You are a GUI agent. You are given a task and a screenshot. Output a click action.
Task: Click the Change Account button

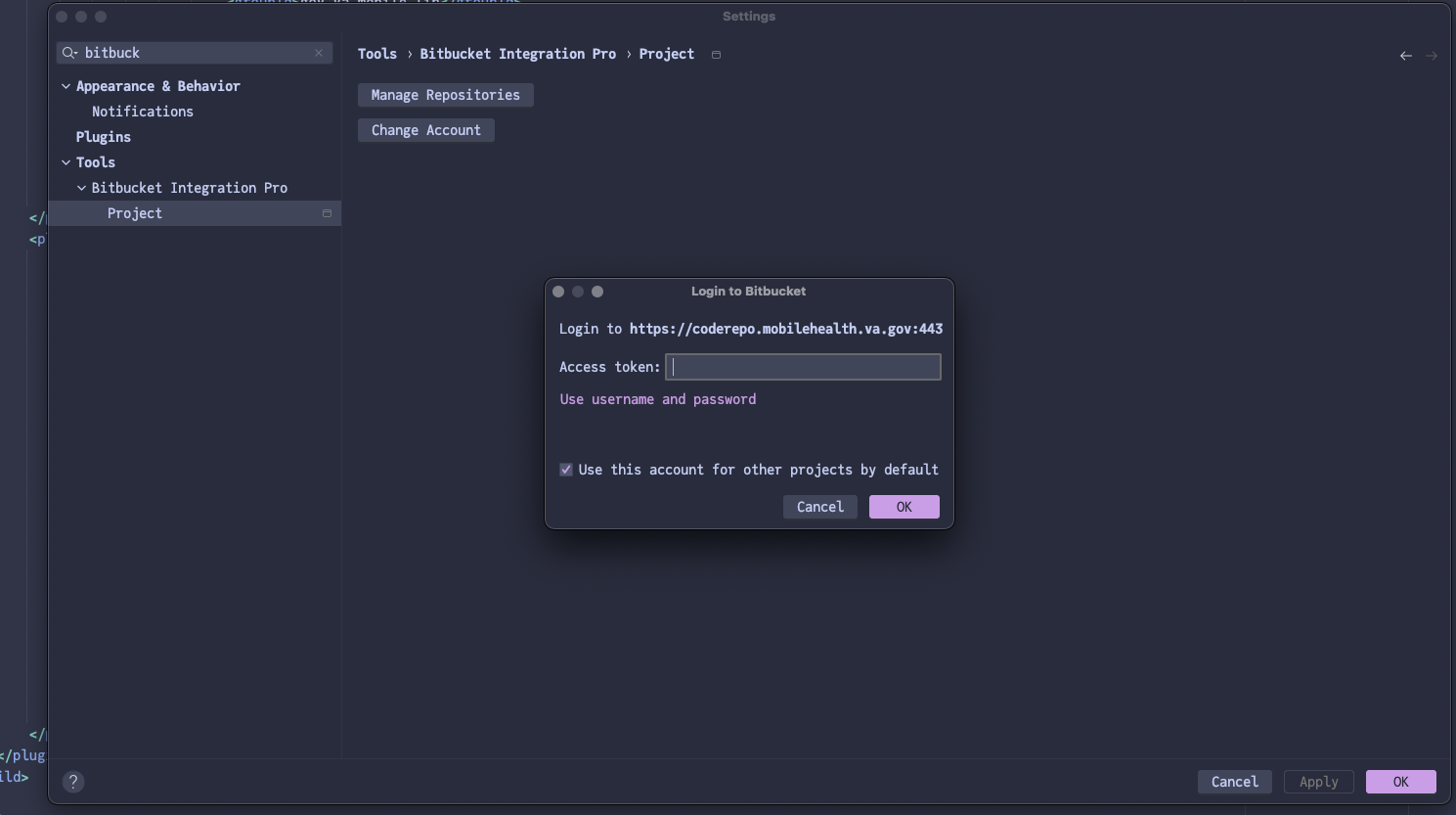[425, 130]
